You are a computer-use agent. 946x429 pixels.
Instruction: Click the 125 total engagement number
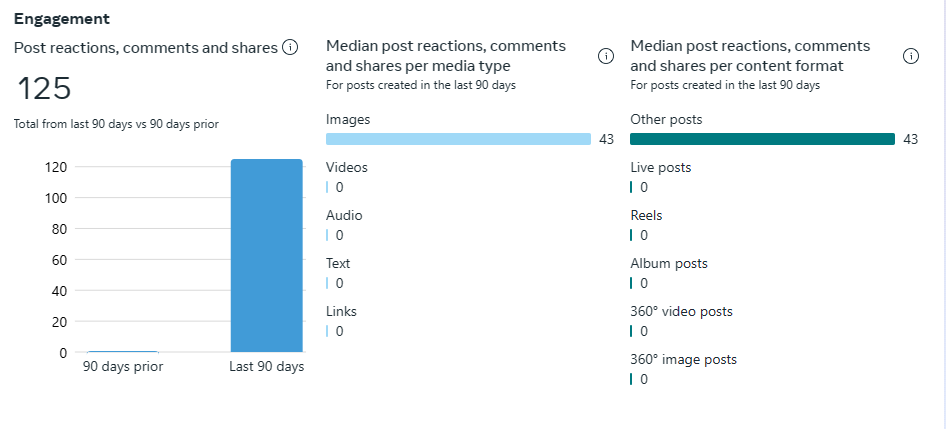44,89
